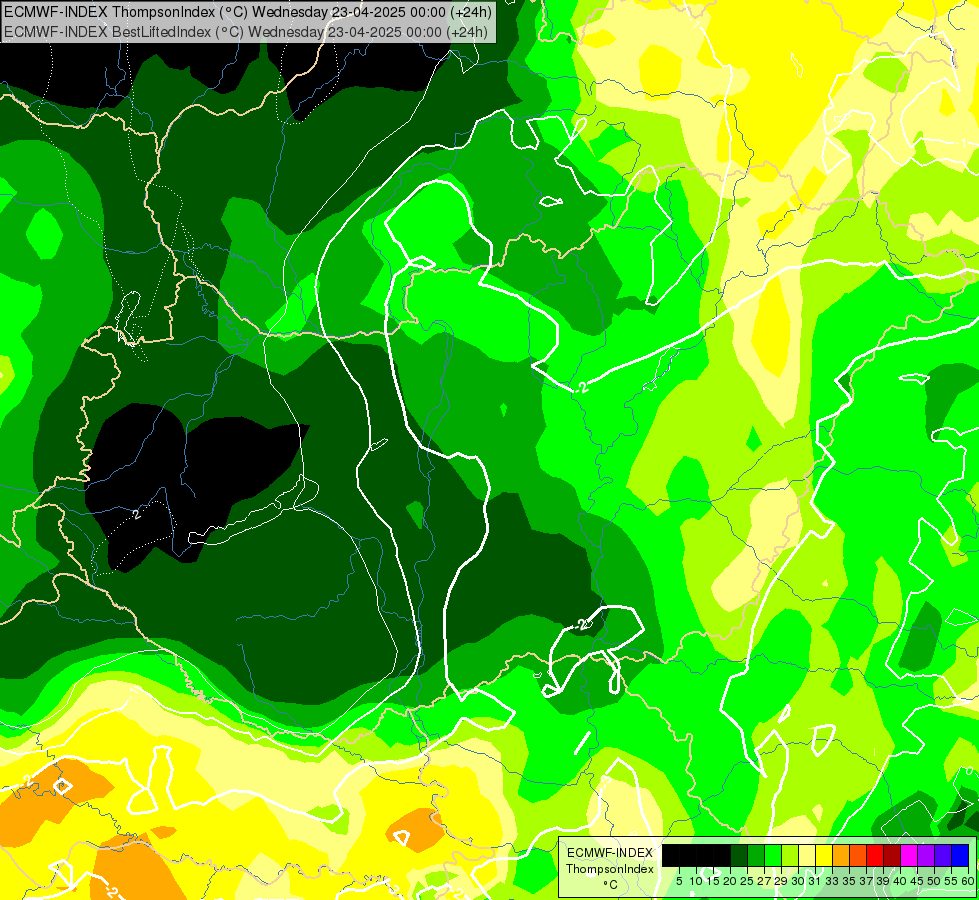The height and width of the screenshot is (900, 979).
Task: Click the legend tick label '10'
Action: point(696,881)
